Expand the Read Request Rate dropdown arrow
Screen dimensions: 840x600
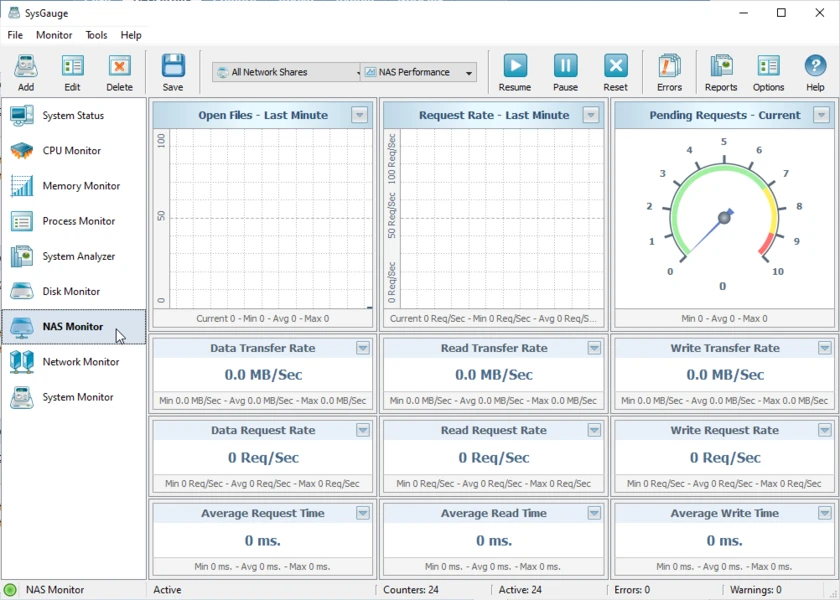[594, 430]
